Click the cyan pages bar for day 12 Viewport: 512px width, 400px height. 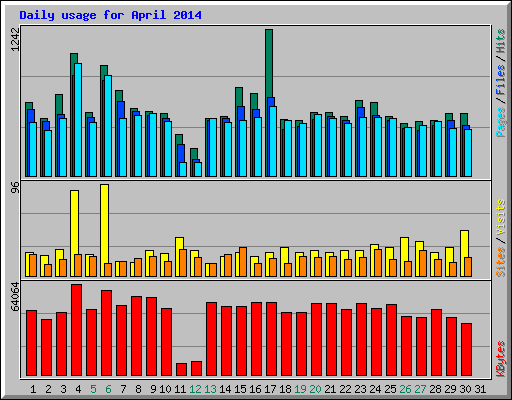coord(198,169)
